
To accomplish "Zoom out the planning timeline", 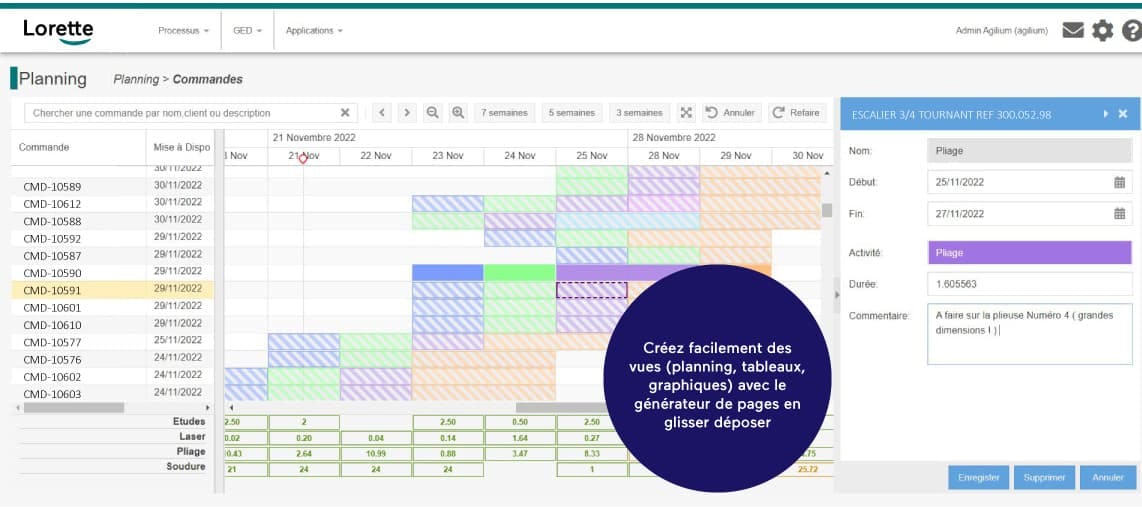I will (433, 113).
